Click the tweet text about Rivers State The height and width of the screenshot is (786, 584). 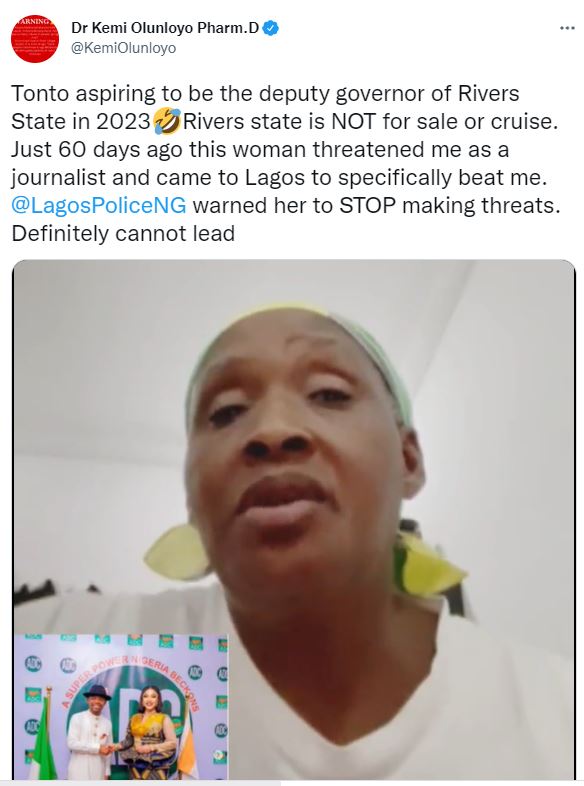[286, 164]
